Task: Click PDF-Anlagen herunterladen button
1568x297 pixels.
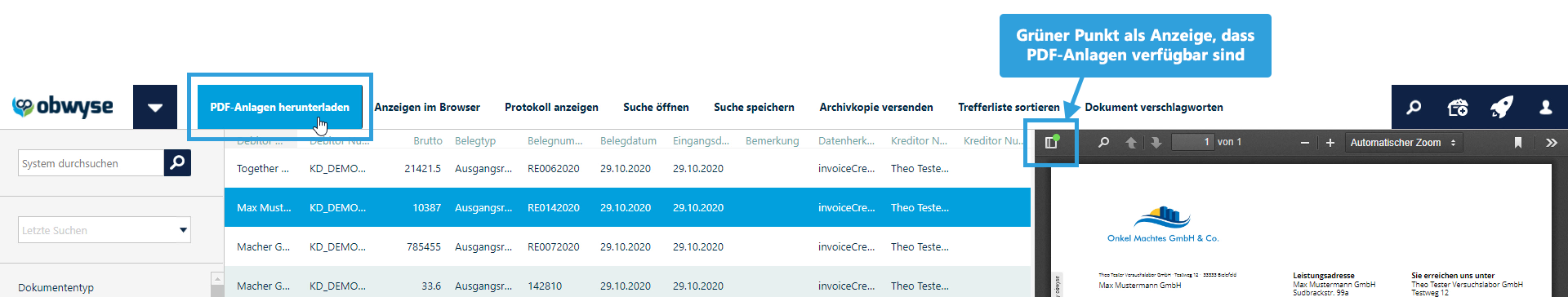Action: [x=280, y=107]
